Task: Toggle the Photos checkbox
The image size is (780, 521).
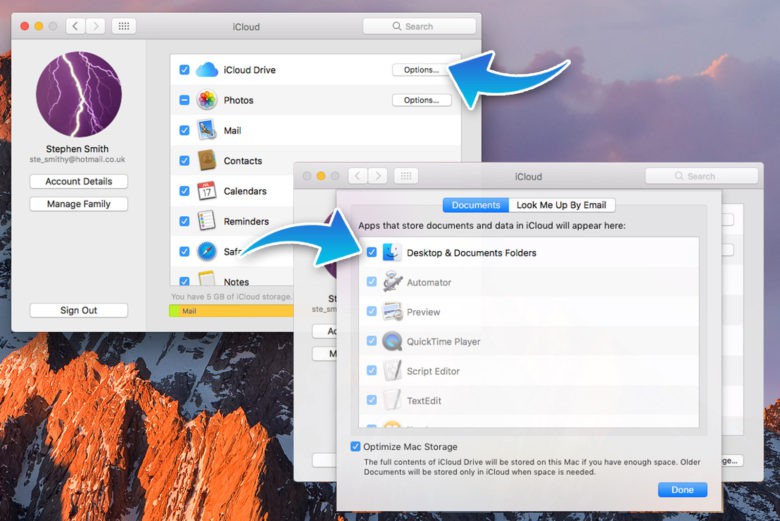Action: click(x=184, y=100)
